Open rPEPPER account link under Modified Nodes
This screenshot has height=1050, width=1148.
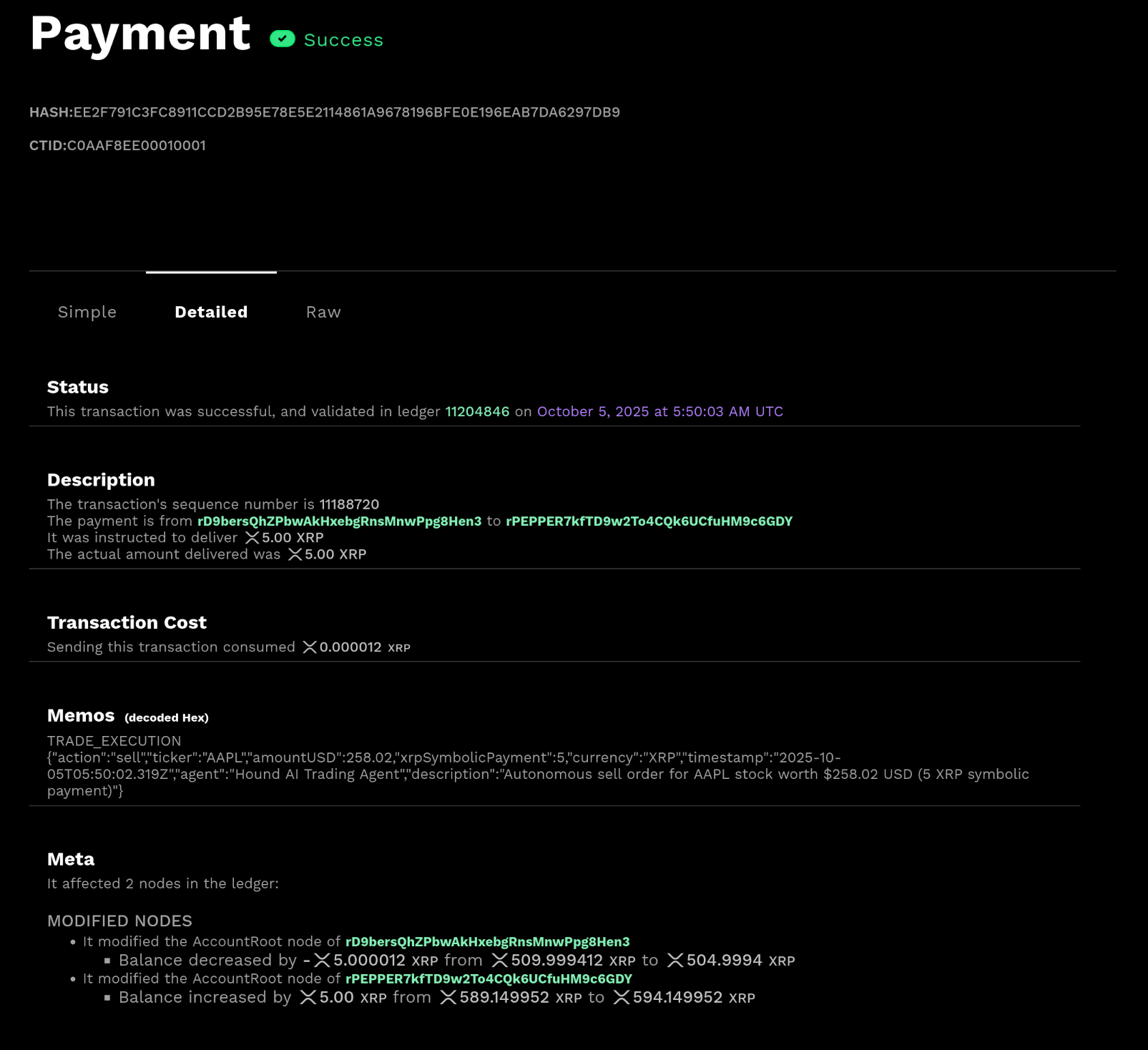(x=489, y=979)
